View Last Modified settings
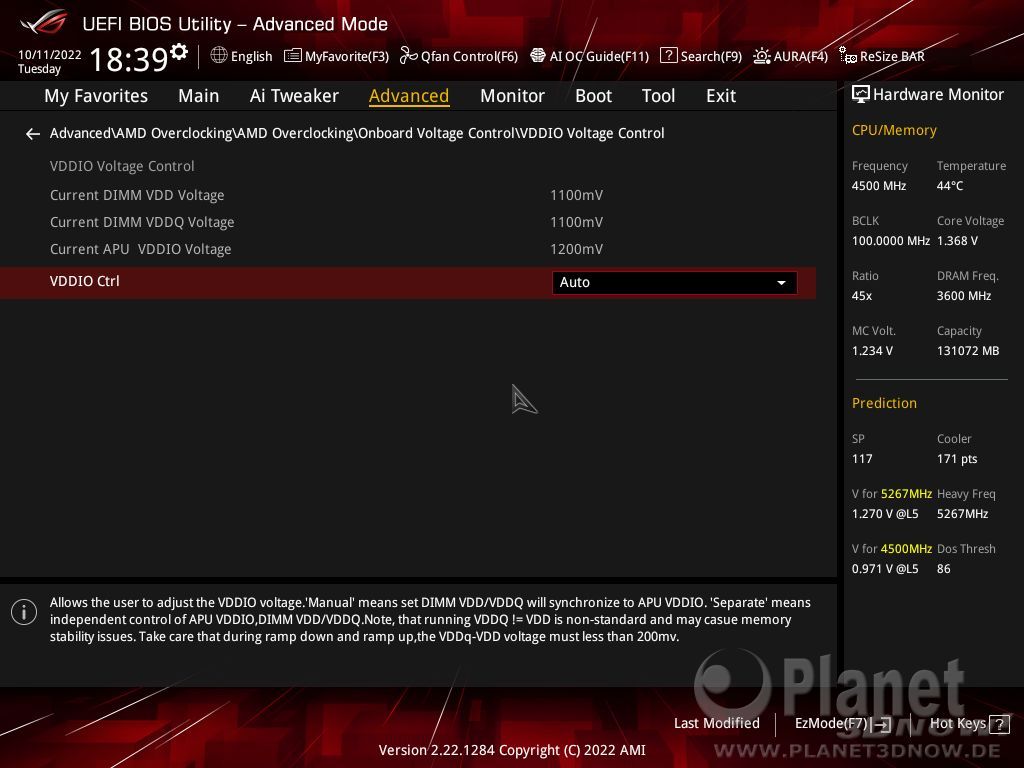 pos(716,724)
